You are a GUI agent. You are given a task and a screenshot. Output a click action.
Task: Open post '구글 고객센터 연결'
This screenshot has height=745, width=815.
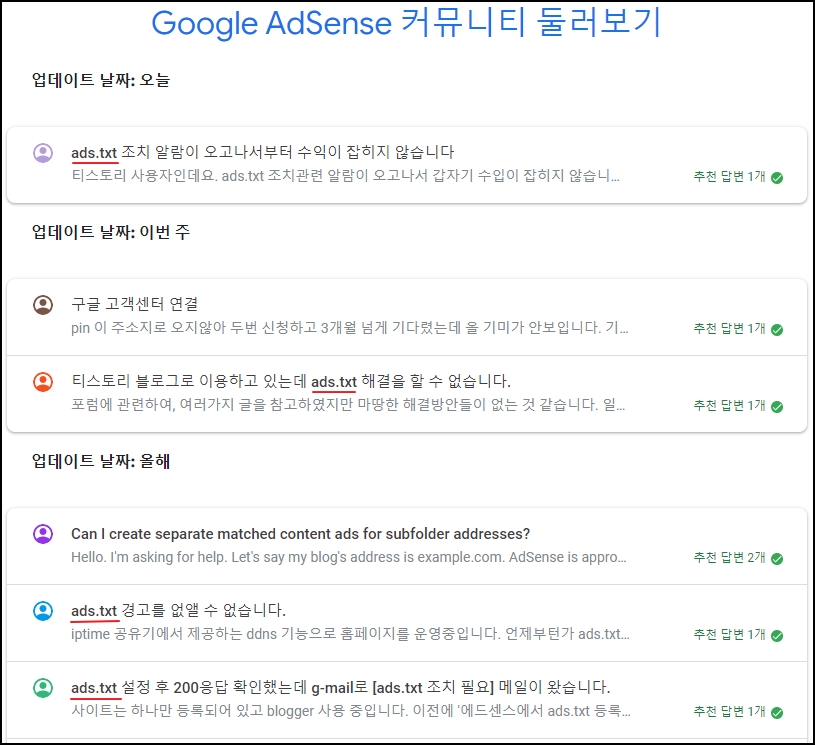(135, 304)
